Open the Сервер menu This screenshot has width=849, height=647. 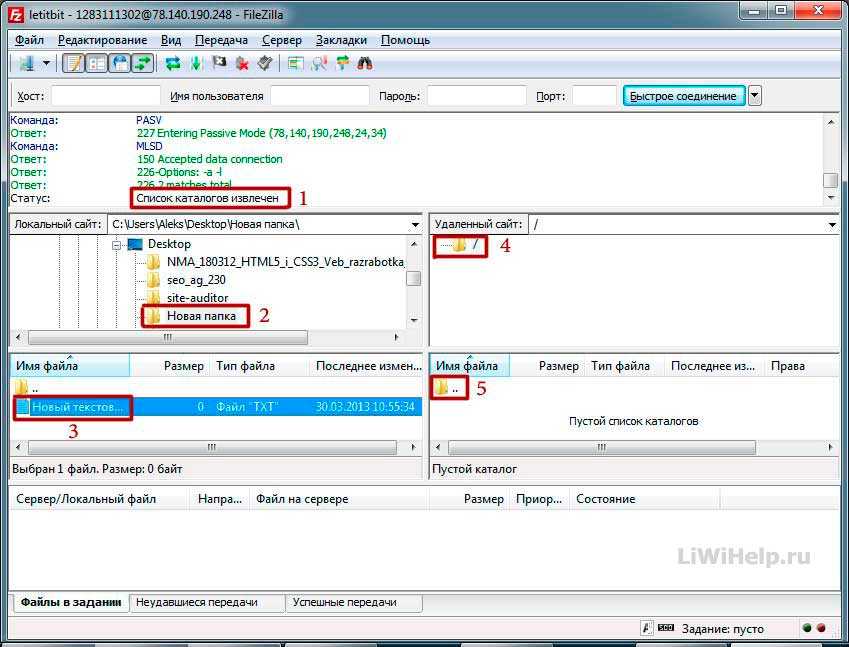(282, 40)
